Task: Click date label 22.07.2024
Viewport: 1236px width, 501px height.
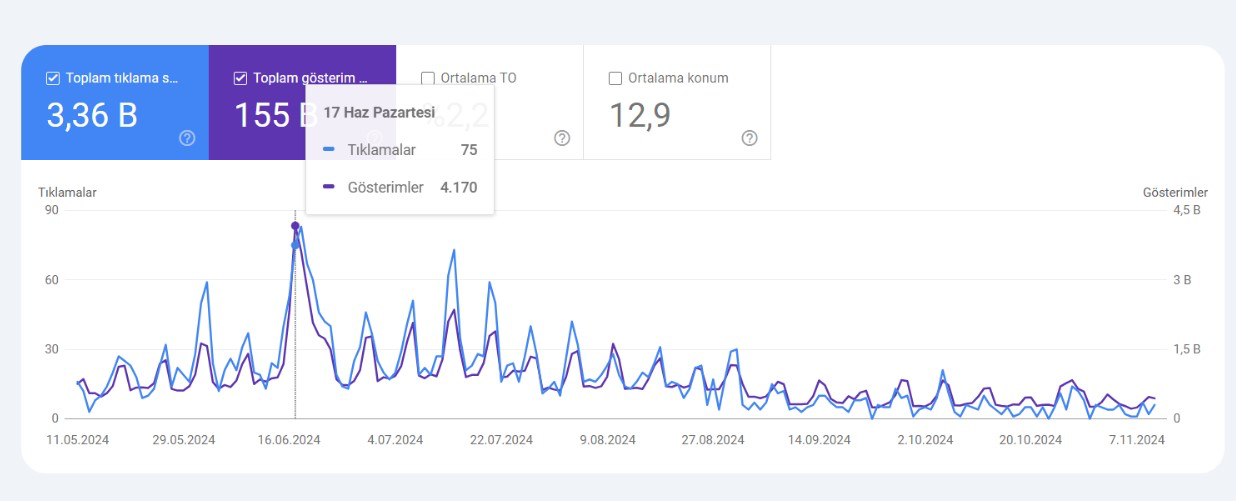Action: pos(500,439)
